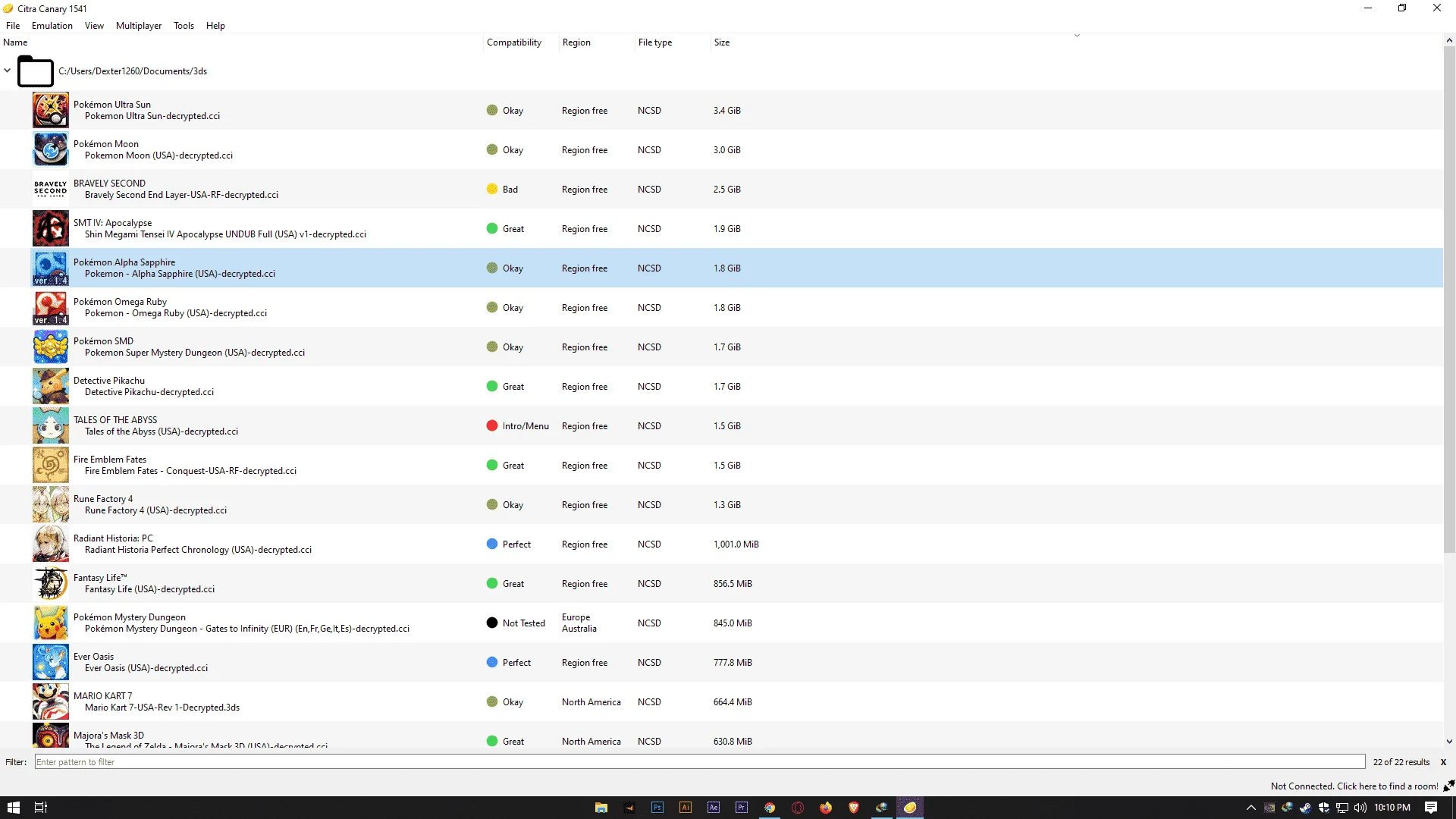The image size is (1456, 819).
Task: Collapse the C:/Users/Dexter1260/Documents/3ds folder
Action: point(8,71)
